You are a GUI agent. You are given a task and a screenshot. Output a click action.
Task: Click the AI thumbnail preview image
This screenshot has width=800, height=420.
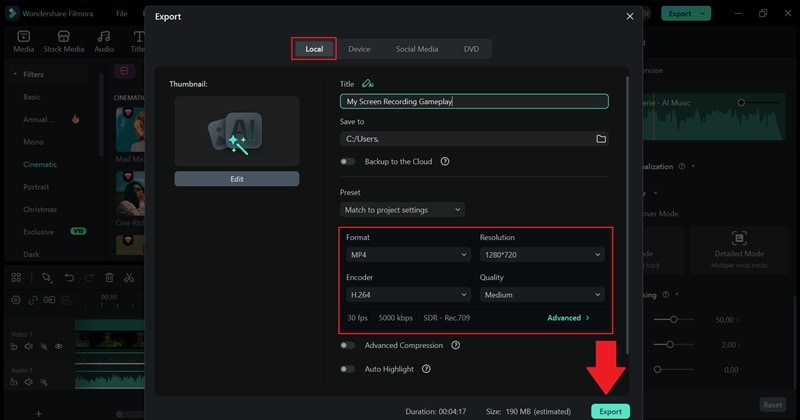(x=237, y=132)
